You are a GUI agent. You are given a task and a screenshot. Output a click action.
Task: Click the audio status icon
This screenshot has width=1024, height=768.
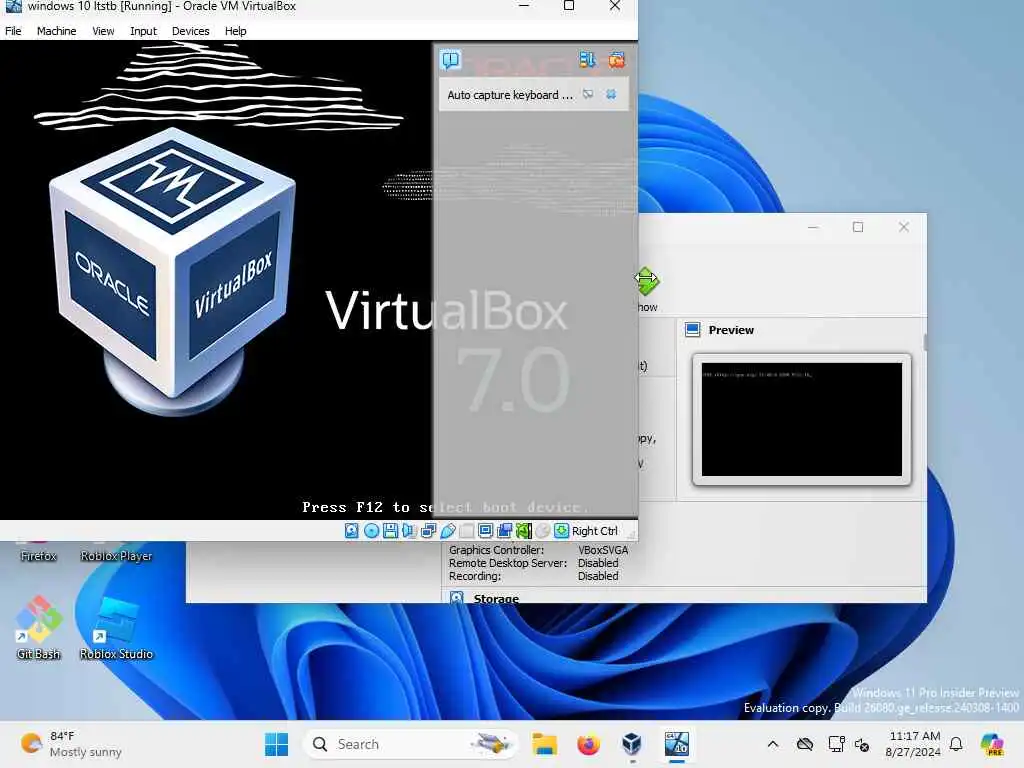[x=409, y=531]
